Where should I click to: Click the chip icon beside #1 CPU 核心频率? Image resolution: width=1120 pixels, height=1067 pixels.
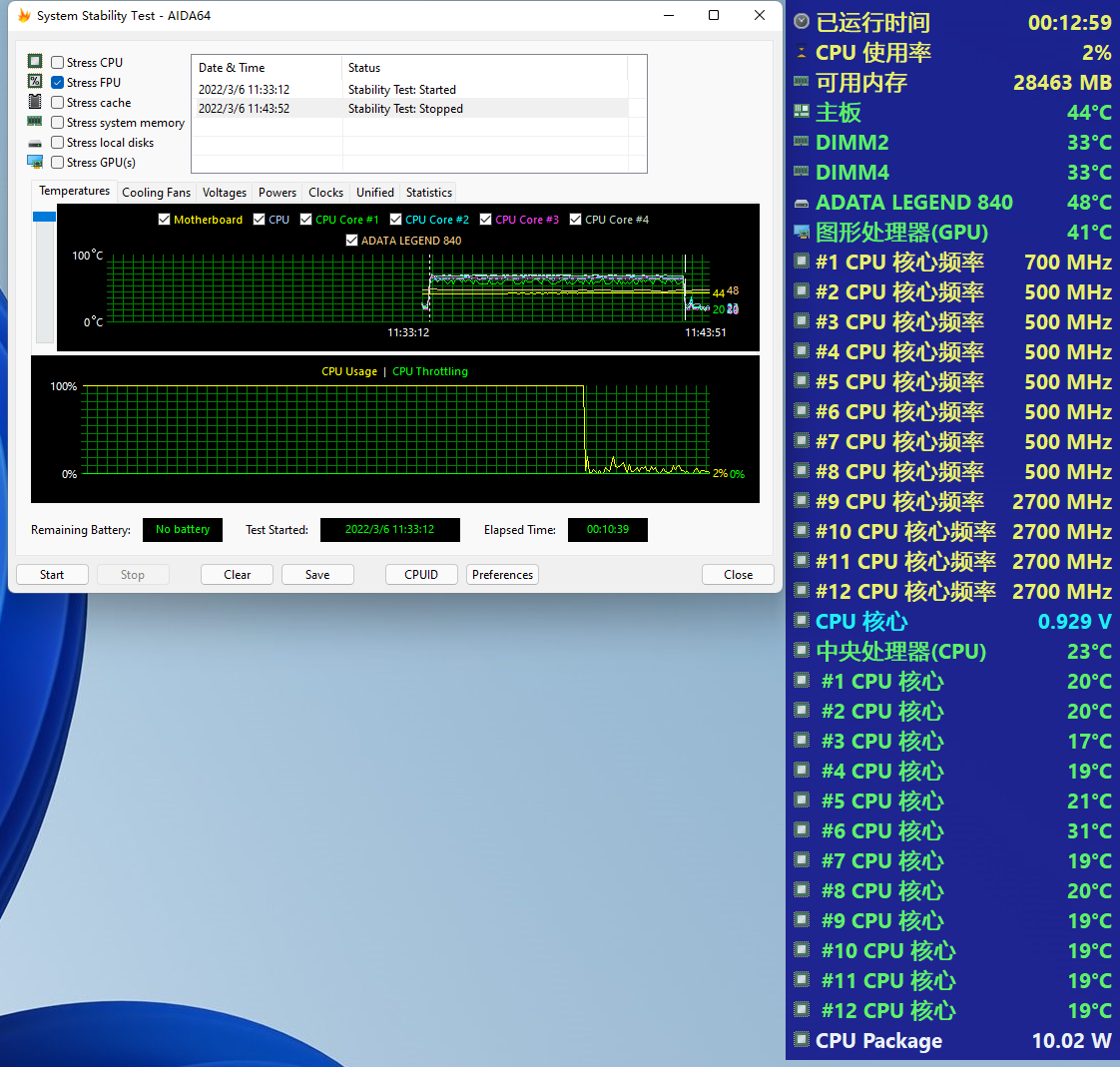[x=802, y=261]
